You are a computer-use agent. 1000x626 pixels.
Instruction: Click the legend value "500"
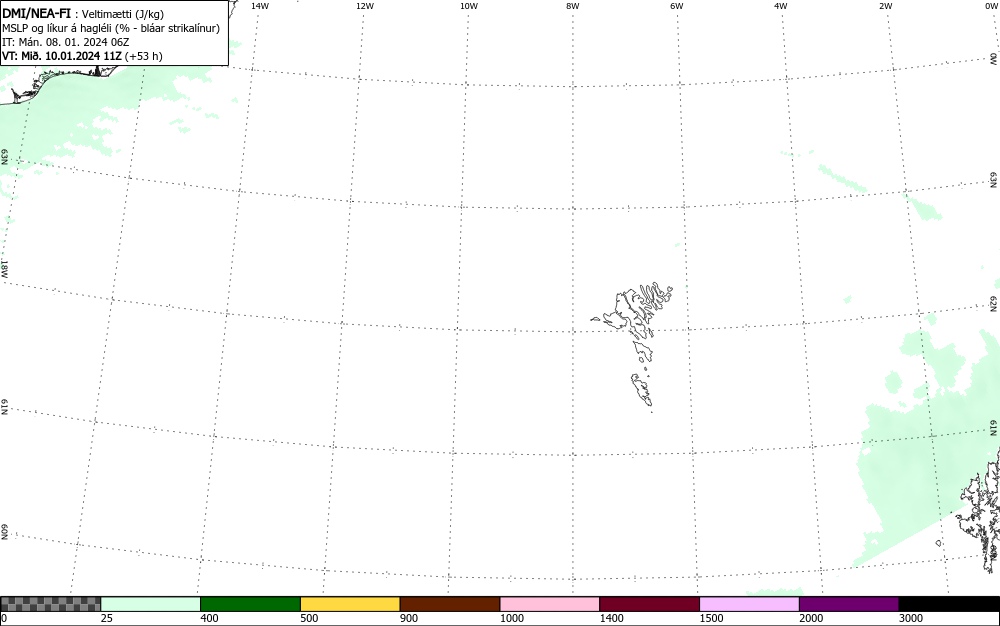click(309, 618)
